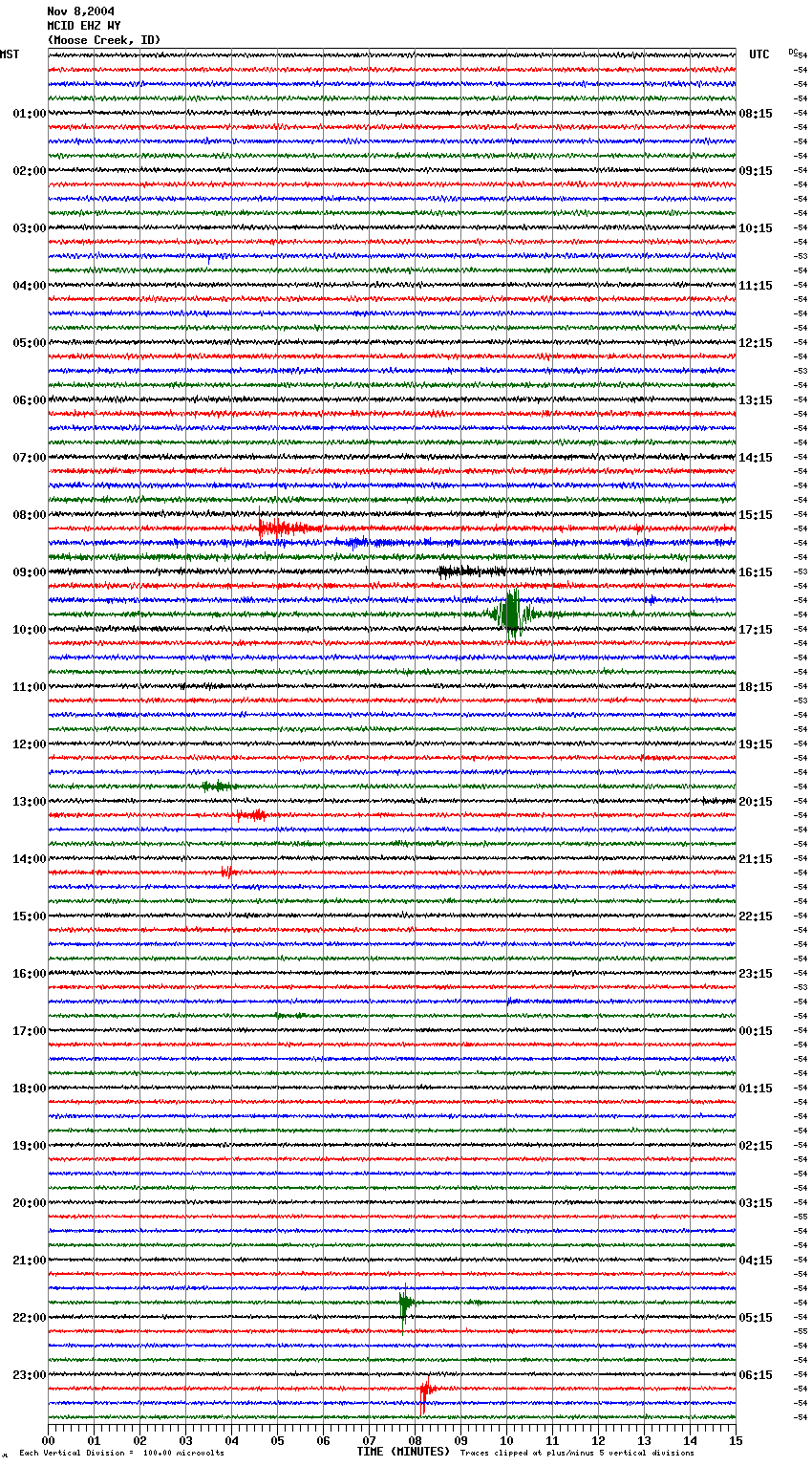Click the 03:15 UTC time label
This screenshot has width=812, height=1466.
[756, 1203]
